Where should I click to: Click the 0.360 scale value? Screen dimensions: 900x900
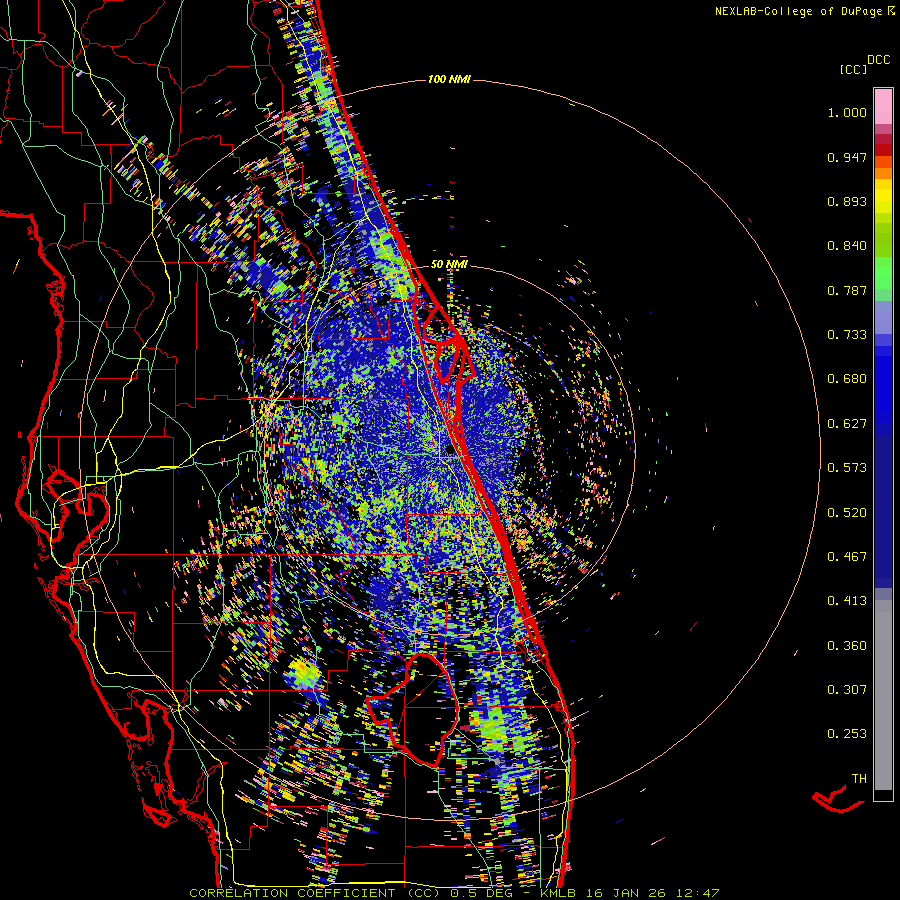(847, 646)
